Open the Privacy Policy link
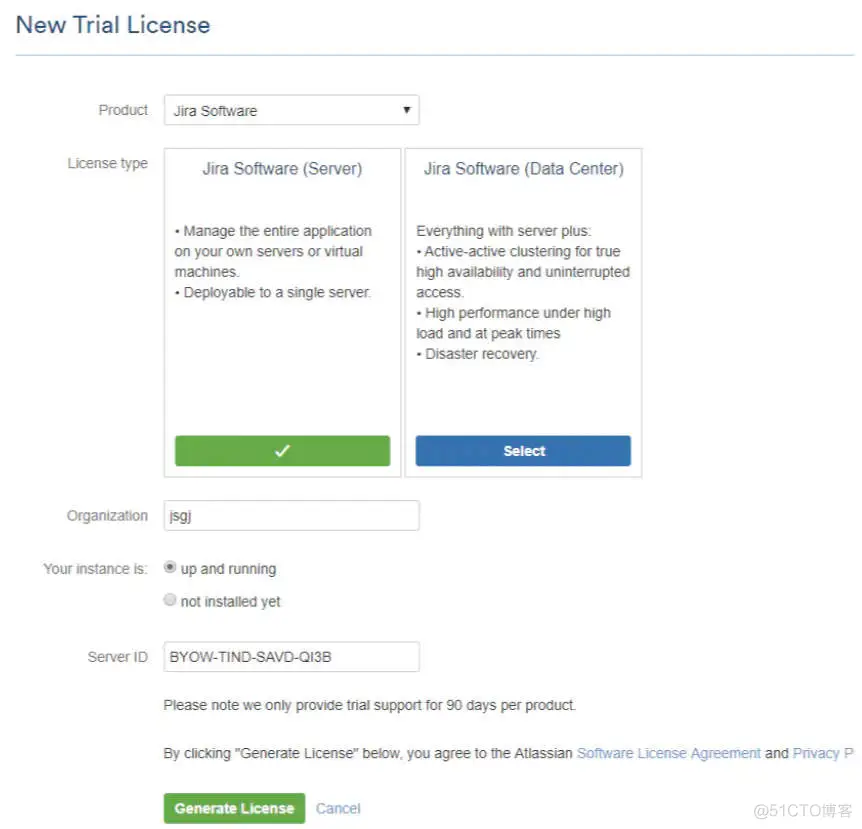The width and height of the screenshot is (862, 829). point(823,753)
